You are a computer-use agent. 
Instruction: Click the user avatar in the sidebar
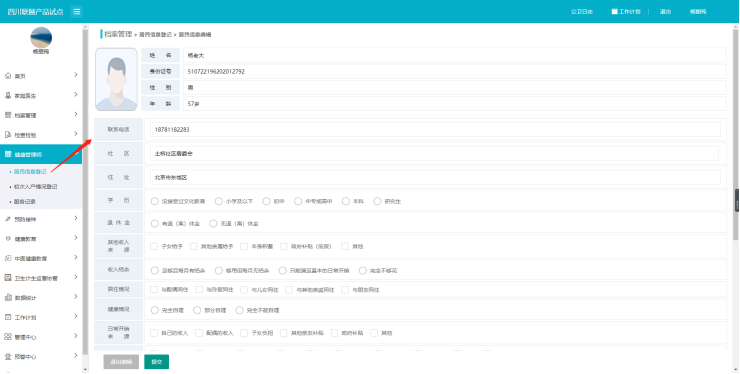pos(41,37)
